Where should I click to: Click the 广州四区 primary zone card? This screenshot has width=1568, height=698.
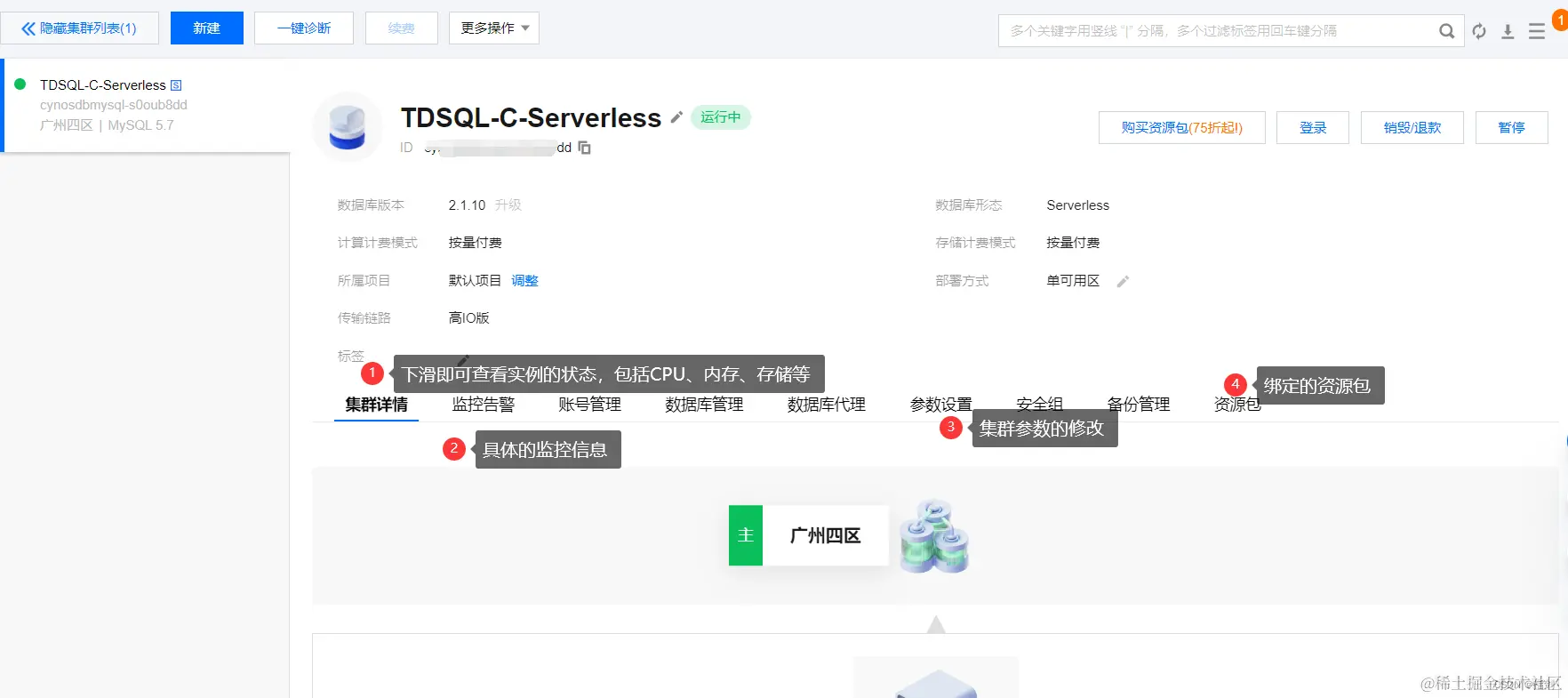click(x=809, y=535)
